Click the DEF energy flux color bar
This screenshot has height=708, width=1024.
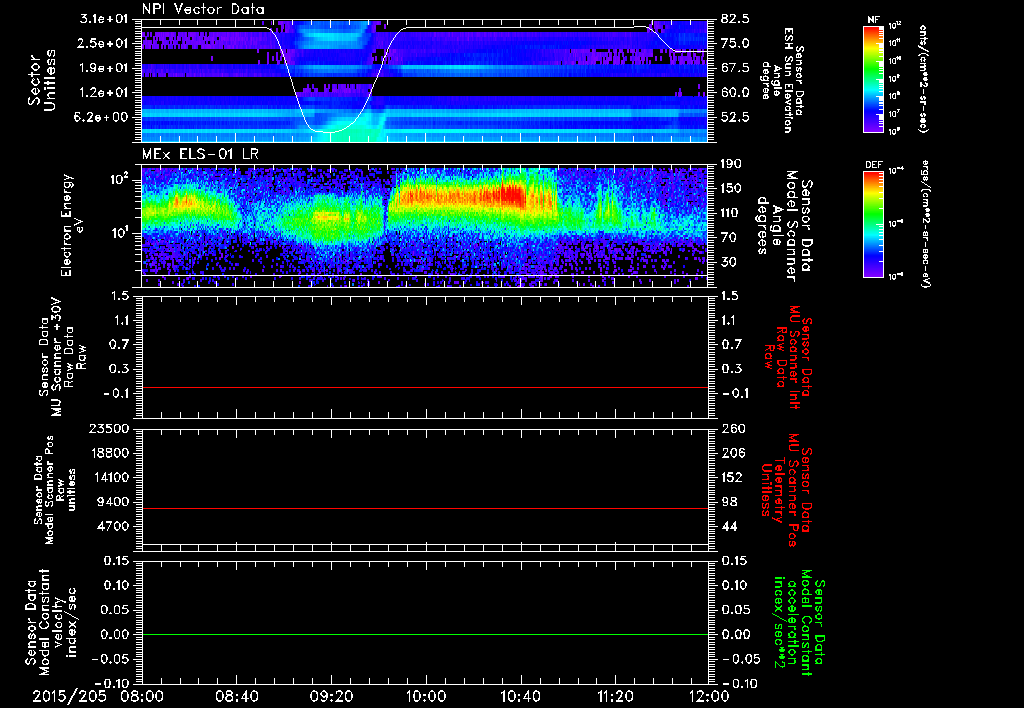coord(874,224)
